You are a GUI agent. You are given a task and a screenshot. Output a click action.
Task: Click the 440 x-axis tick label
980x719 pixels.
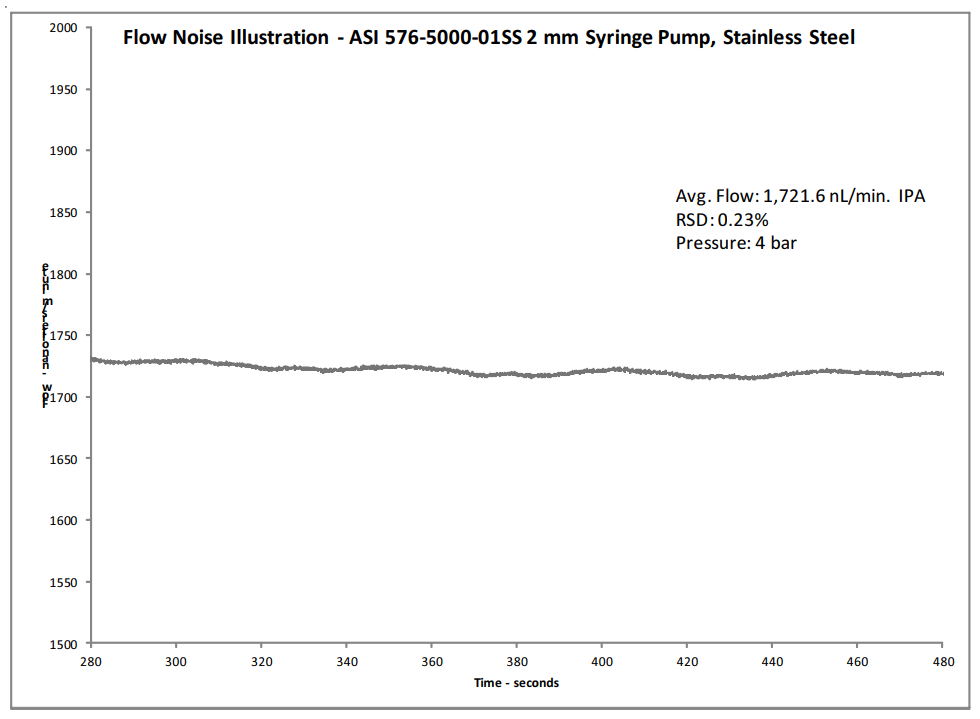click(773, 661)
